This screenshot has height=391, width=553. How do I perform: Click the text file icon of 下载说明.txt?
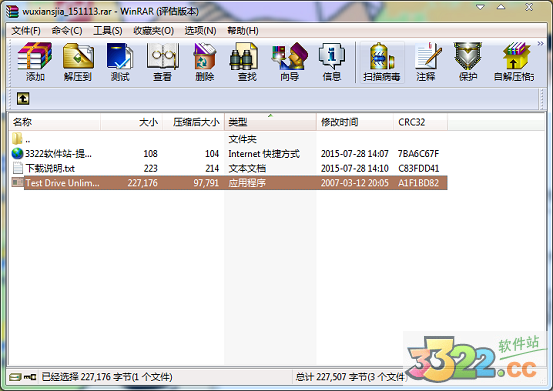[17, 168]
